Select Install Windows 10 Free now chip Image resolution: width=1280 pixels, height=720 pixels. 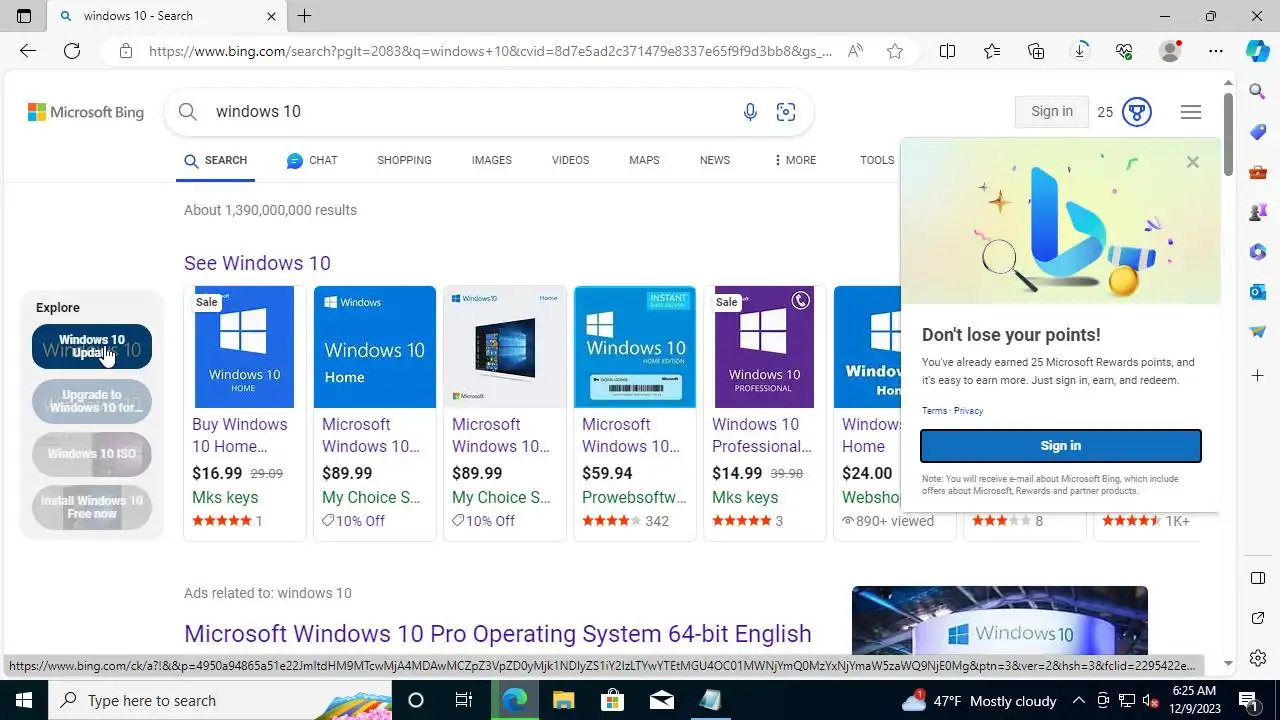pyautogui.click(x=92, y=507)
